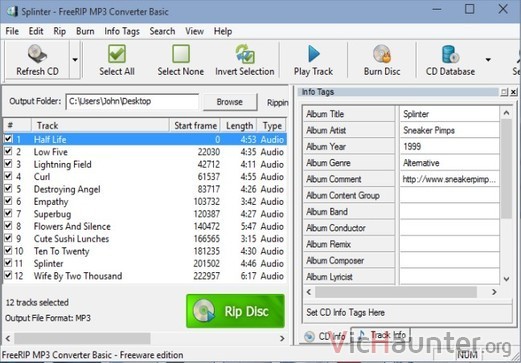
Task: Open the CD Database toolbar icon
Action: 450,54
